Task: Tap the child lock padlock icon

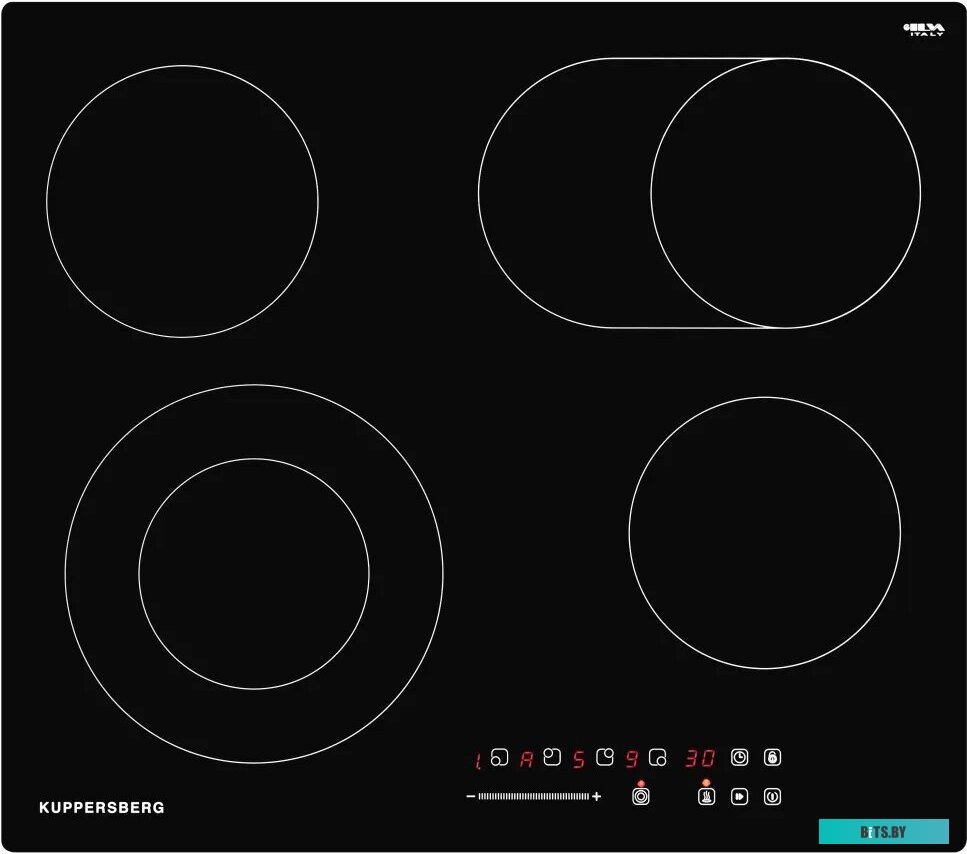Action: (x=772, y=758)
